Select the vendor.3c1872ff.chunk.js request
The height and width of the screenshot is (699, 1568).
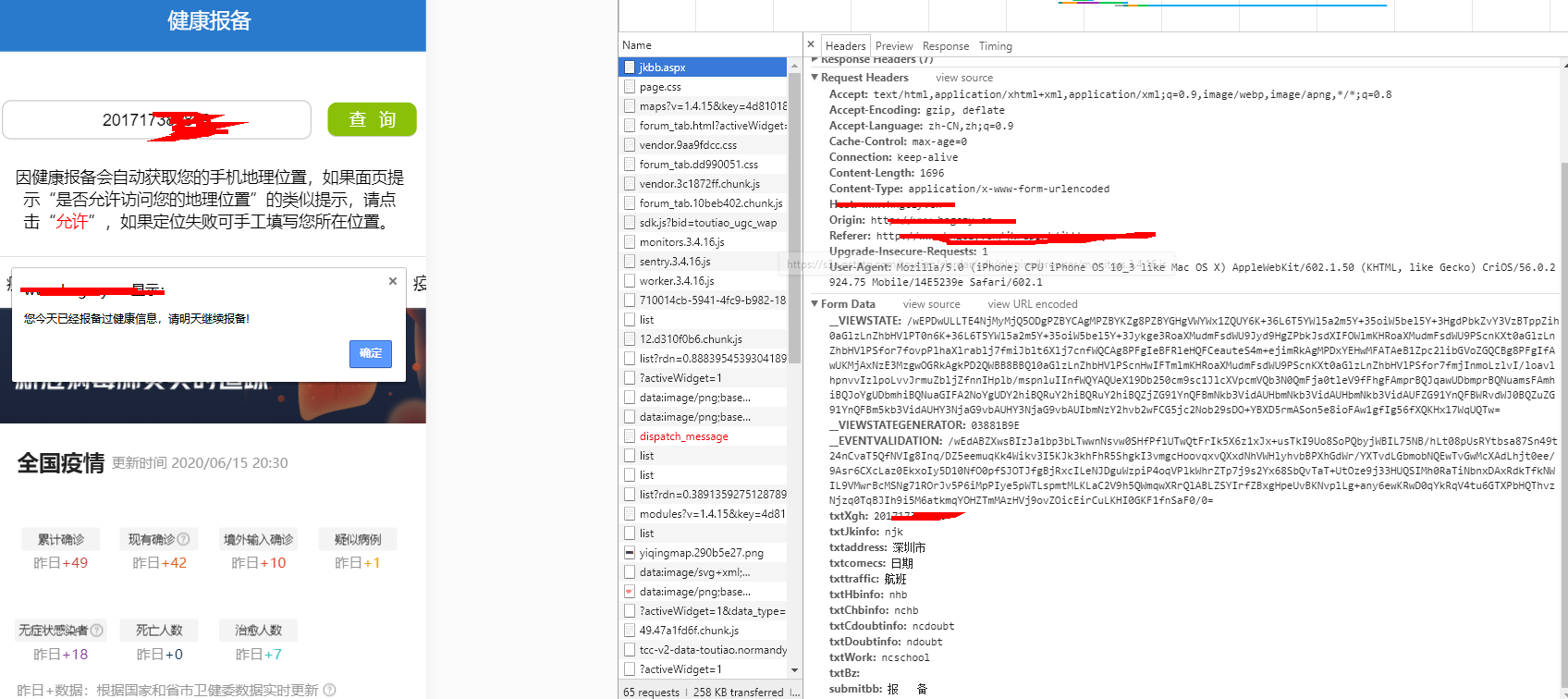pos(703,184)
